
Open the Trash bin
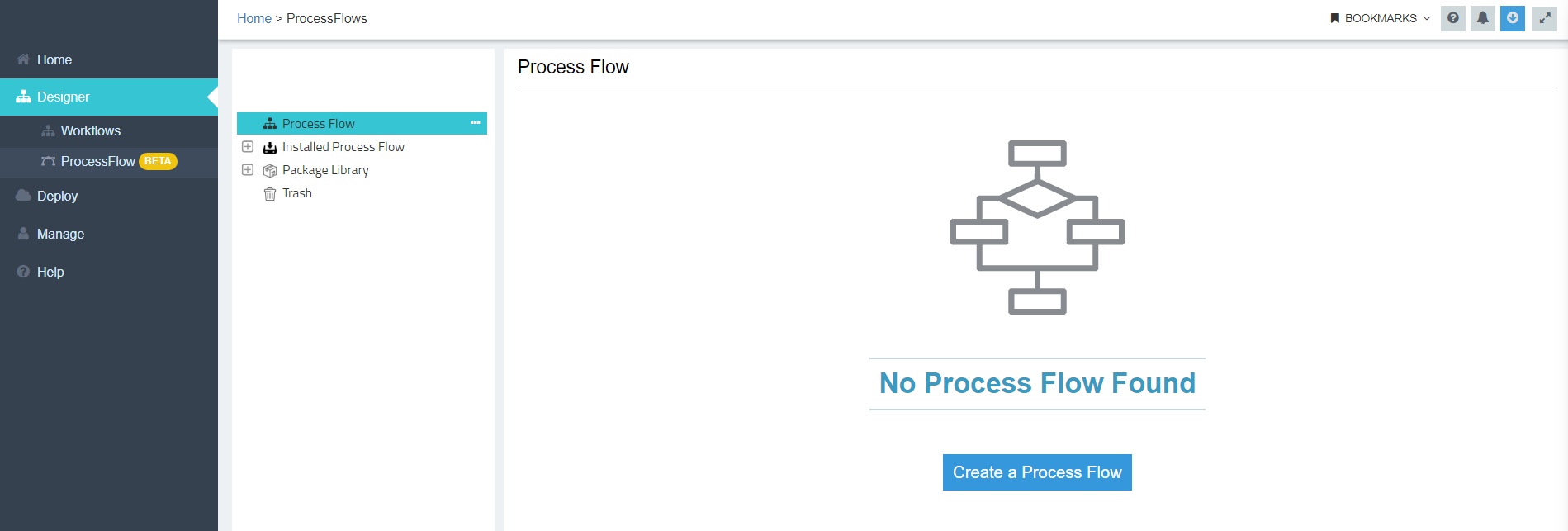(270, 193)
